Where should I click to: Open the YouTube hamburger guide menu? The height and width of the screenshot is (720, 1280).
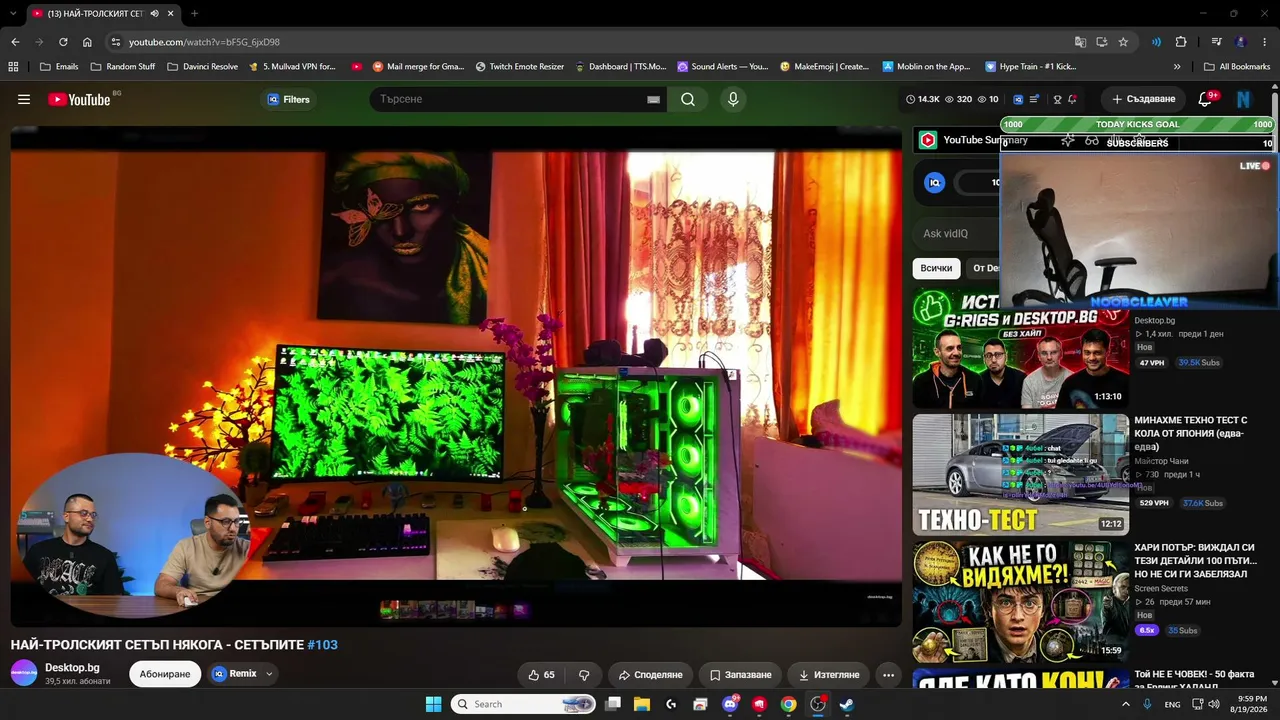pos(24,99)
